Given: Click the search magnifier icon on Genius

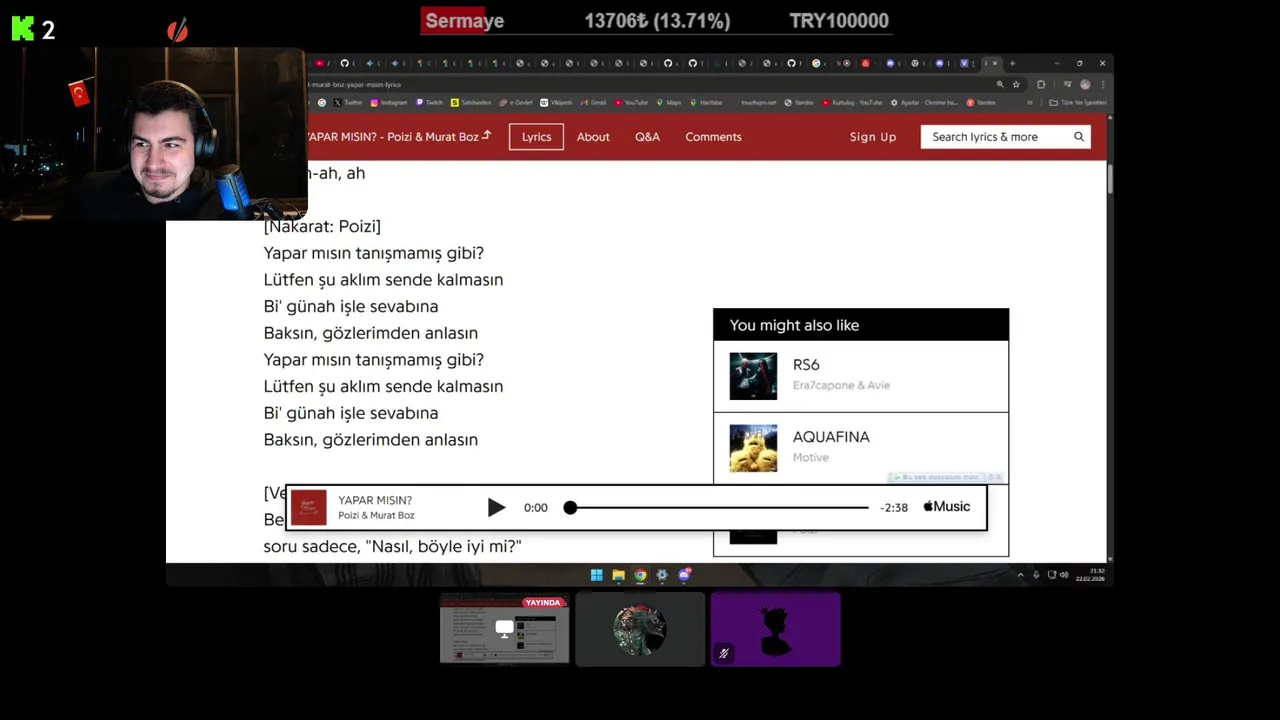Looking at the screenshot, I should (1079, 137).
